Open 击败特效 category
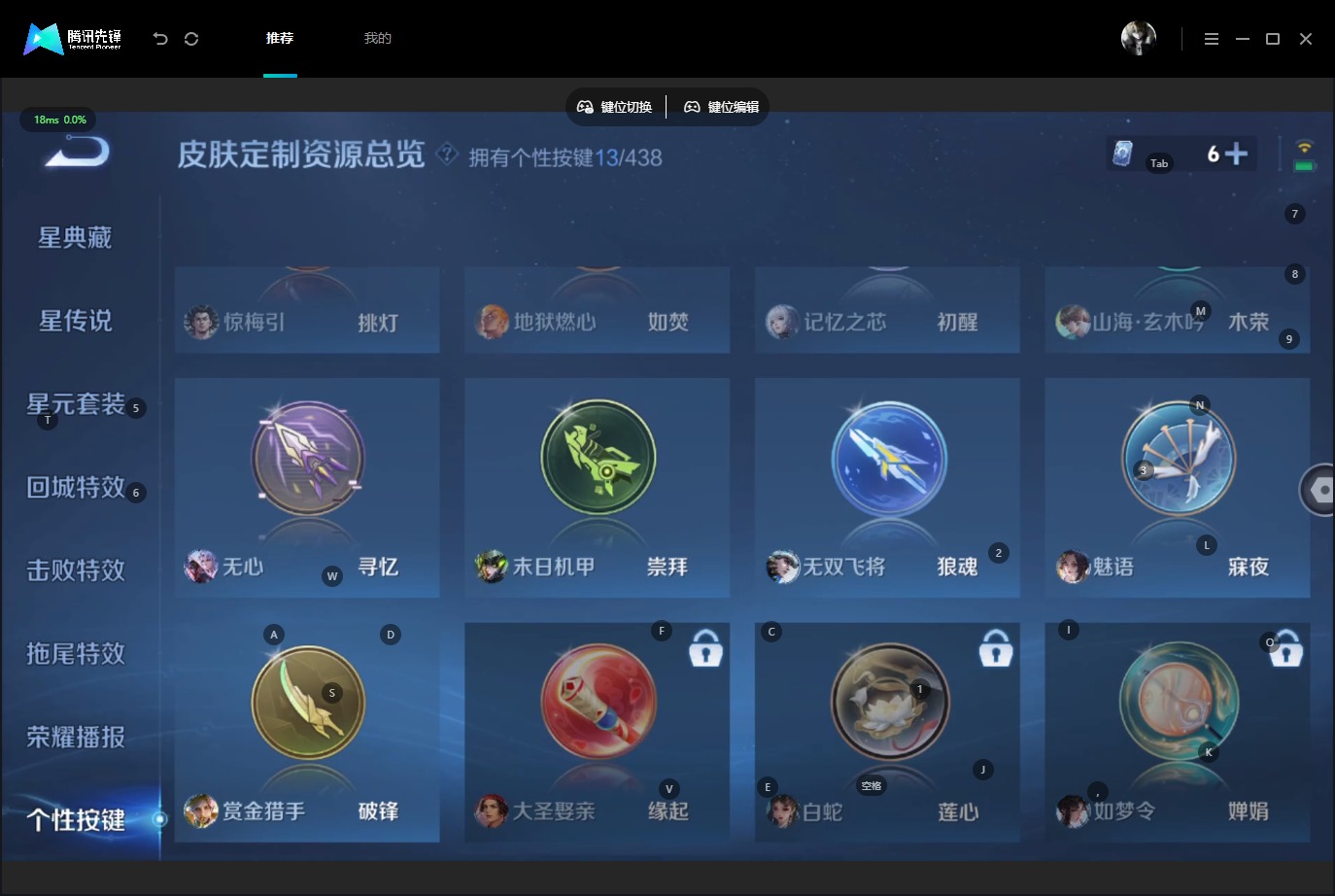Screen dimensions: 1335x896 click(x=75, y=570)
